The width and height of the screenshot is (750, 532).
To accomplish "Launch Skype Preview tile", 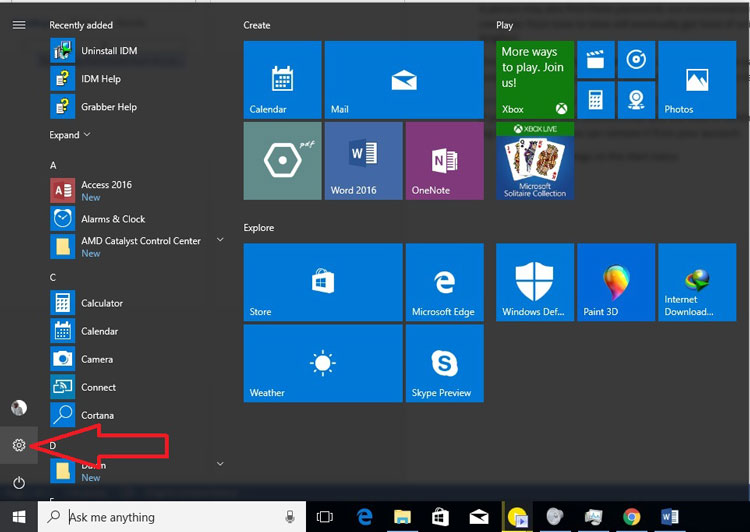I will point(444,364).
